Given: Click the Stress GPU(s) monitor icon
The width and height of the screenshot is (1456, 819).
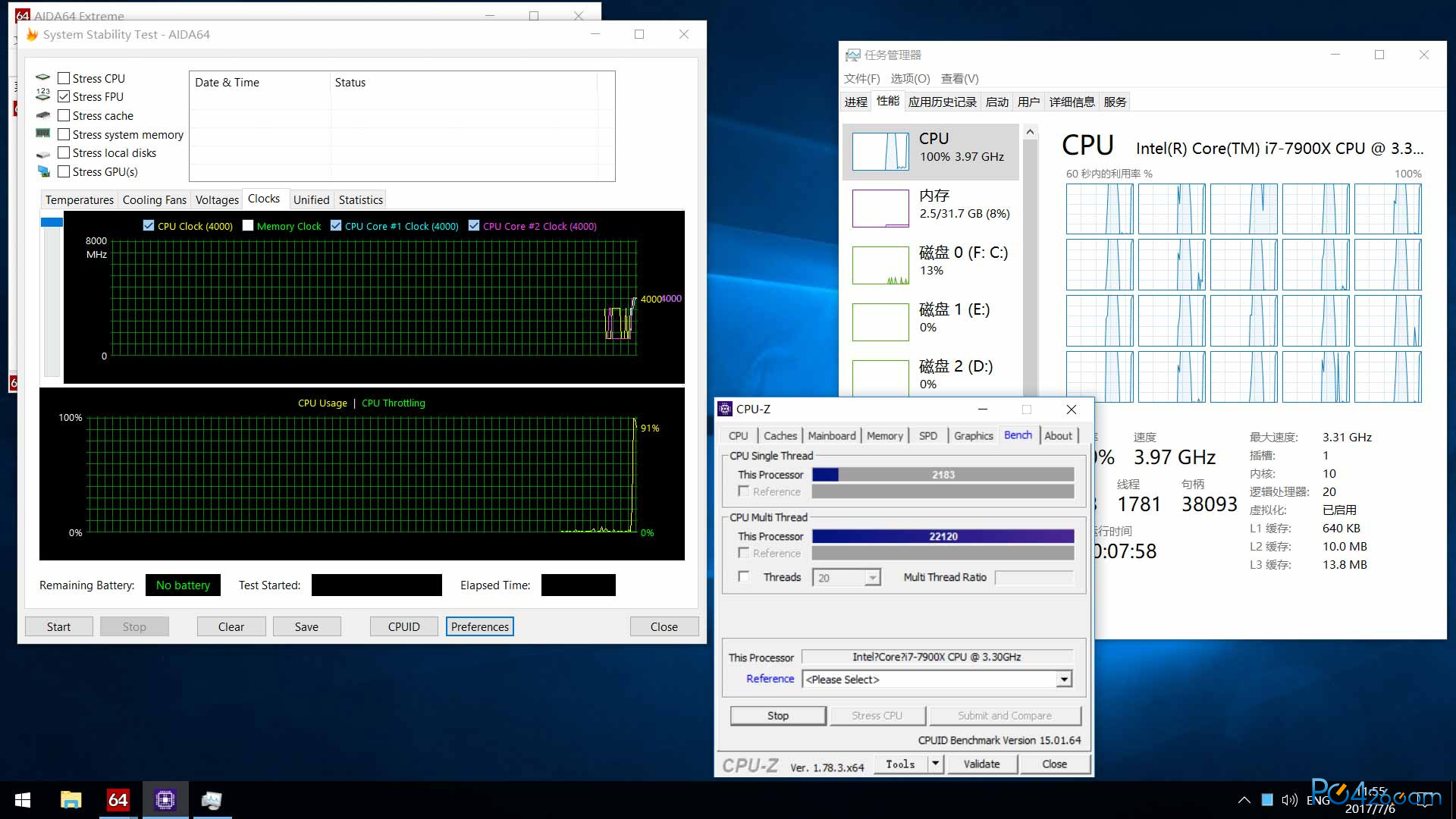Looking at the screenshot, I should 43,171.
